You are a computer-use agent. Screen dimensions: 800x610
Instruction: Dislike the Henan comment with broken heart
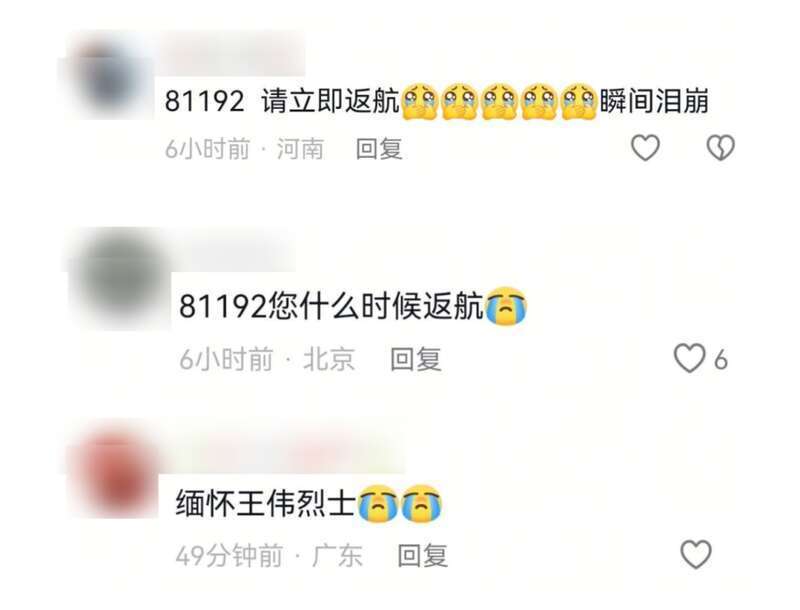[x=720, y=148]
